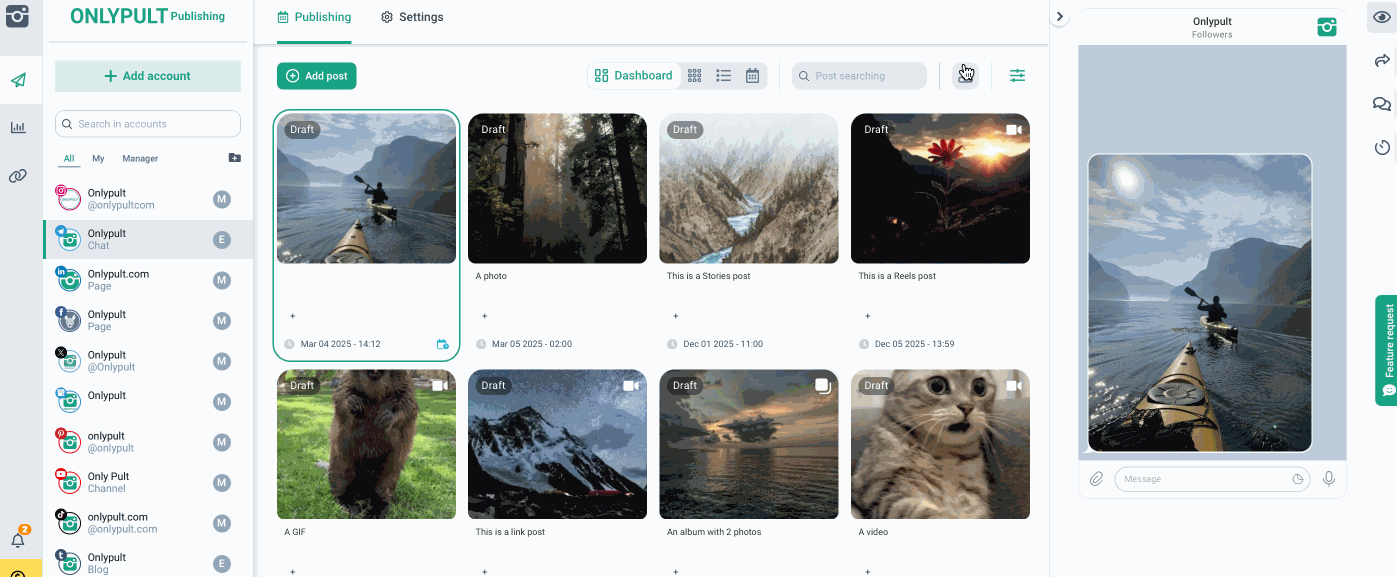Filter accounts by Manager tab
Viewport: 1397px width, 577px height.
point(140,158)
